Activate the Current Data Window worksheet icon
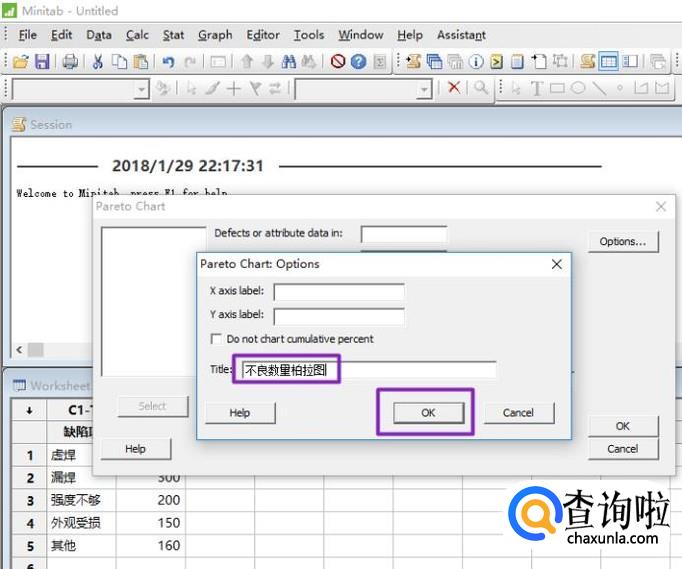Screen dimensions: 682x569 pyautogui.click(x=608, y=62)
